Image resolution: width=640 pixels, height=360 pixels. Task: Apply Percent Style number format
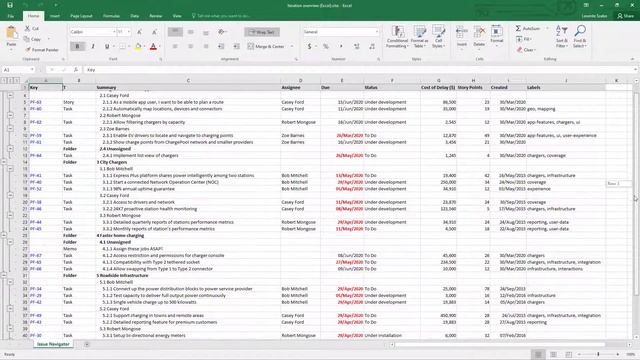pyautogui.click(x=325, y=47)
